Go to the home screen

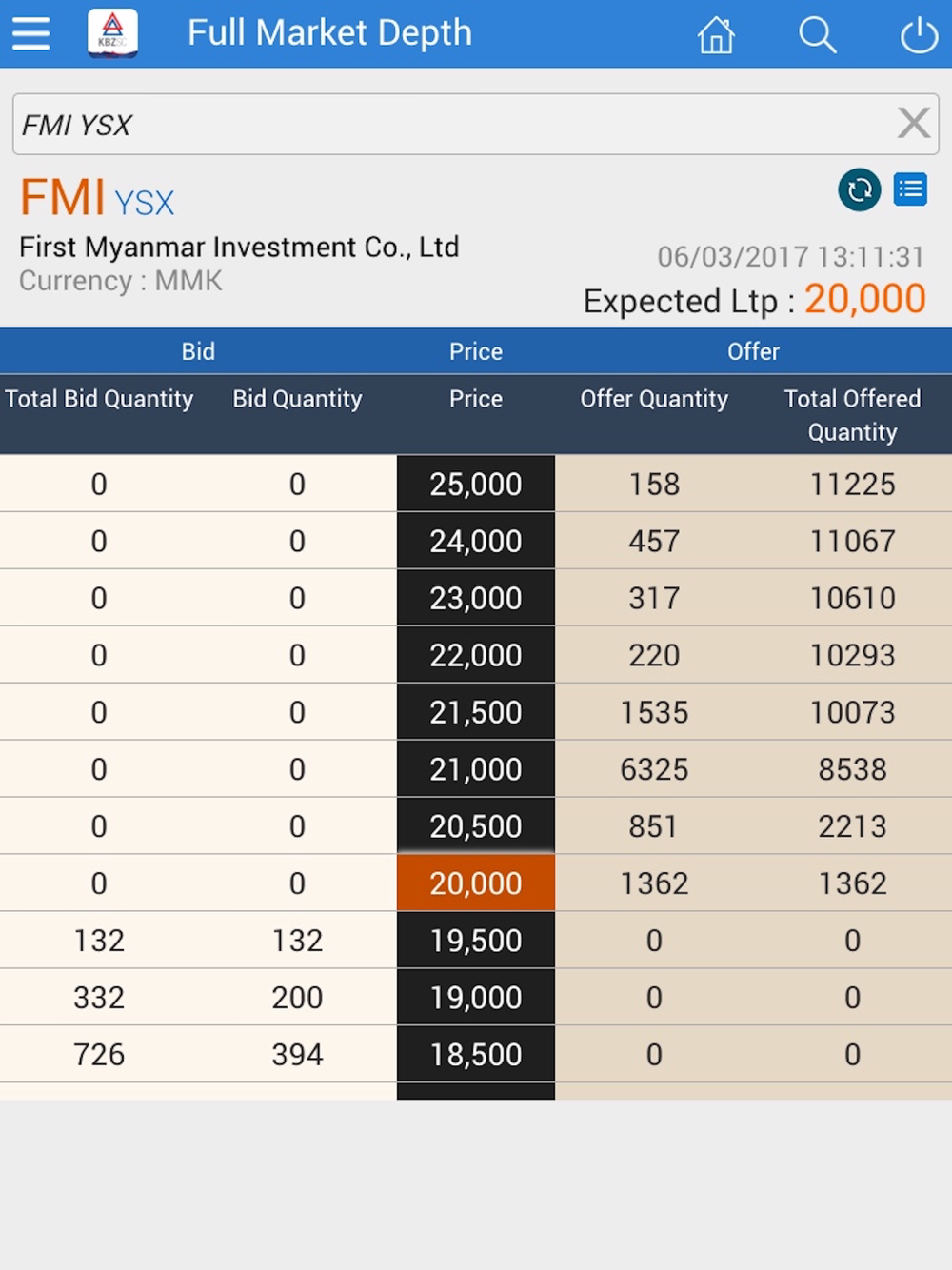(x=716, y=35)
